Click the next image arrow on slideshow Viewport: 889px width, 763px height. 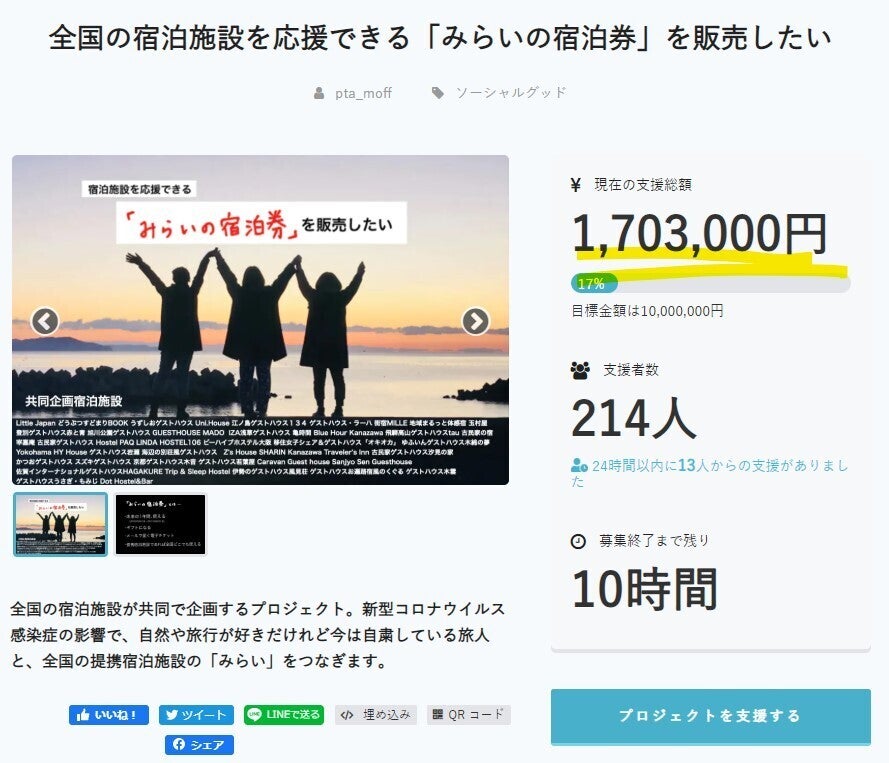(475, 321)
